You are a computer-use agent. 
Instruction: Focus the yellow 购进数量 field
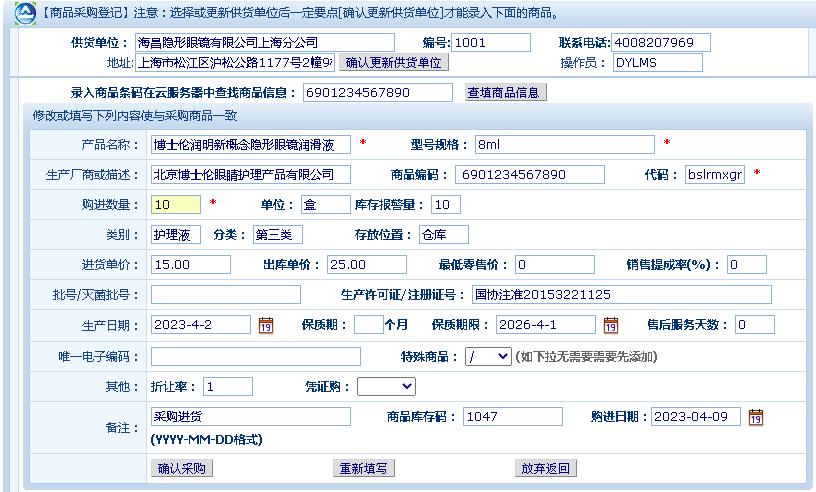pos(176,205)
